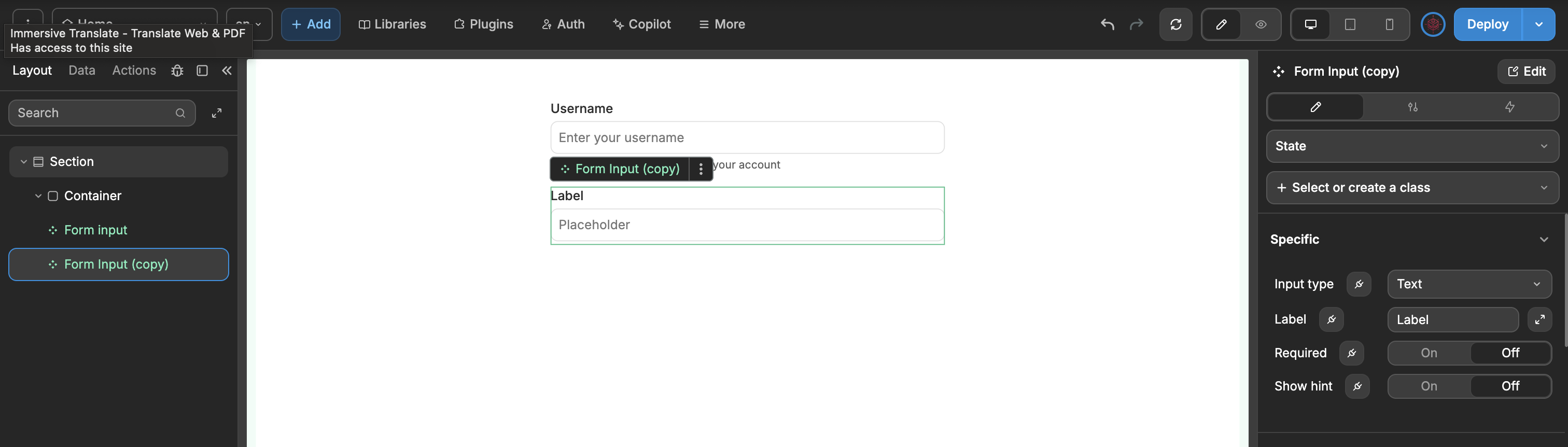The width and height of the screenshot is (1568, 447).
Task: Switch to edit mode pencil icon
Action: click(1221, 24)
